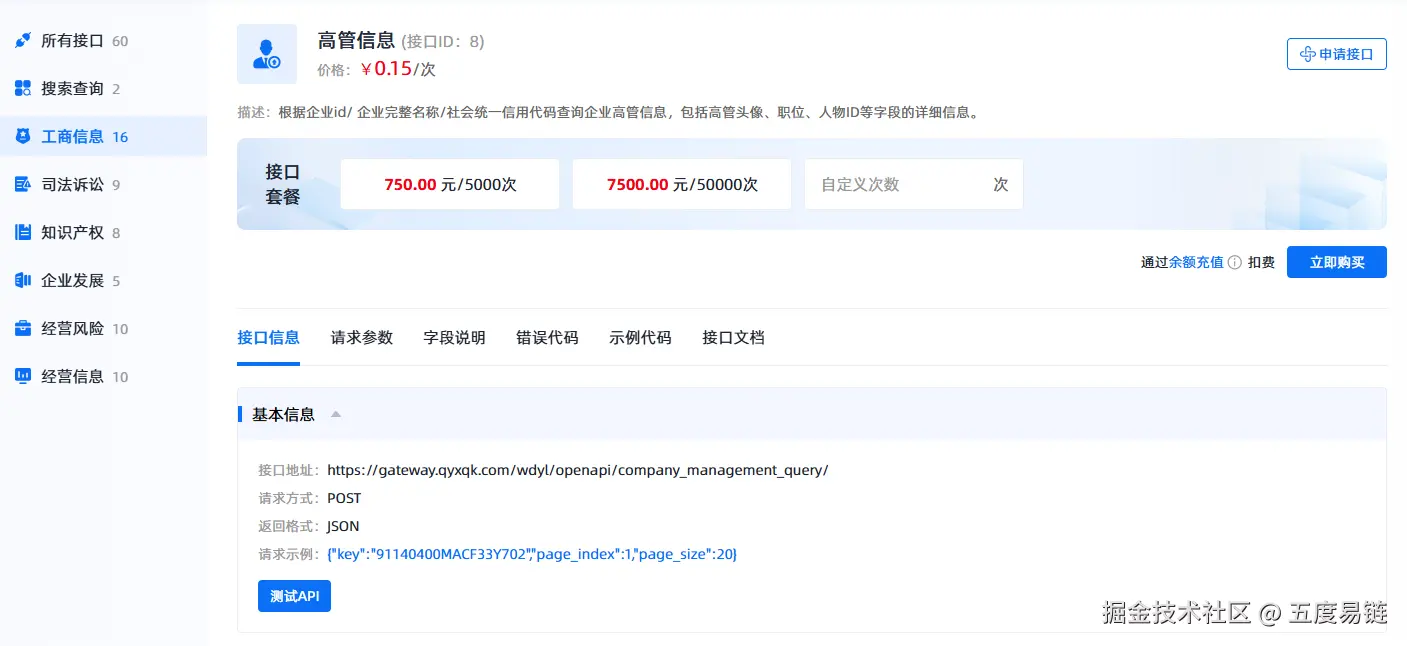Viewport: 1407px width, 646px height.
Task: Click the 经营信息 chart icon
Action: click(23, 377)
